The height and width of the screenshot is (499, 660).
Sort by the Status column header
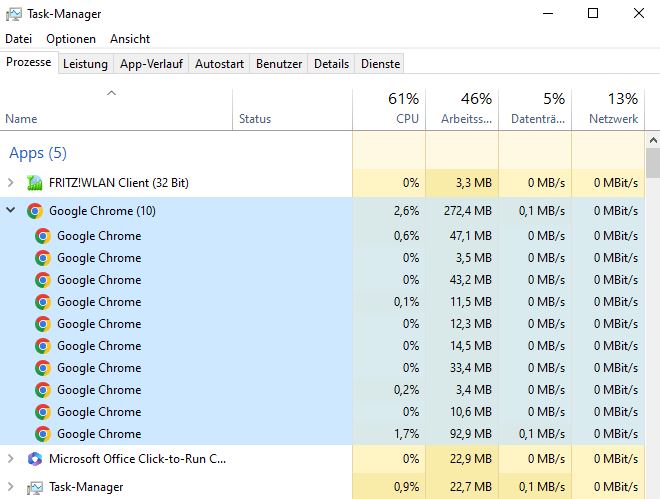[x=293, y=109]
